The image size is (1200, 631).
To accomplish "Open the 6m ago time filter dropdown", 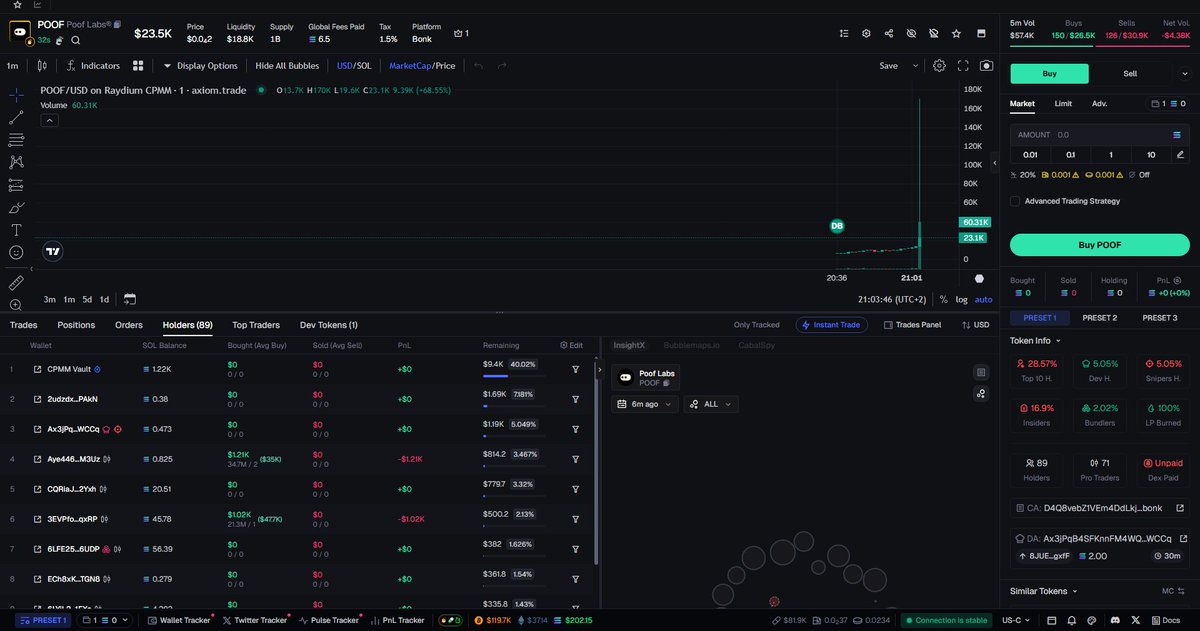I will click(645, 404).
